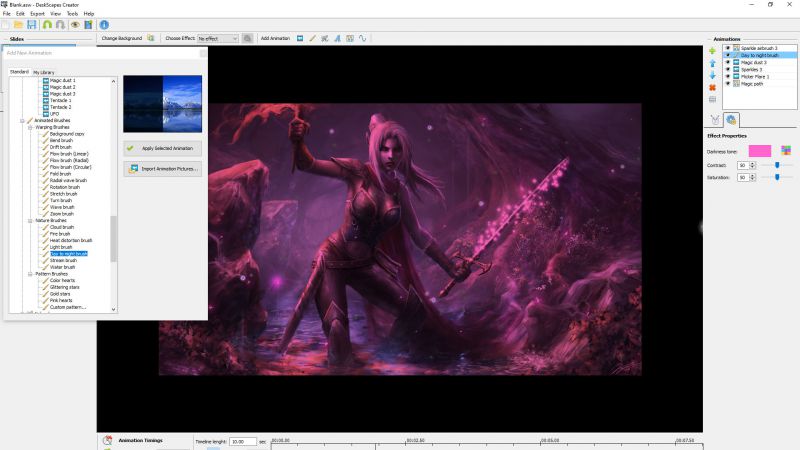800x450 pixels.
Task: Preview with the eye toolbar icon
Action: tap(75, 24)
